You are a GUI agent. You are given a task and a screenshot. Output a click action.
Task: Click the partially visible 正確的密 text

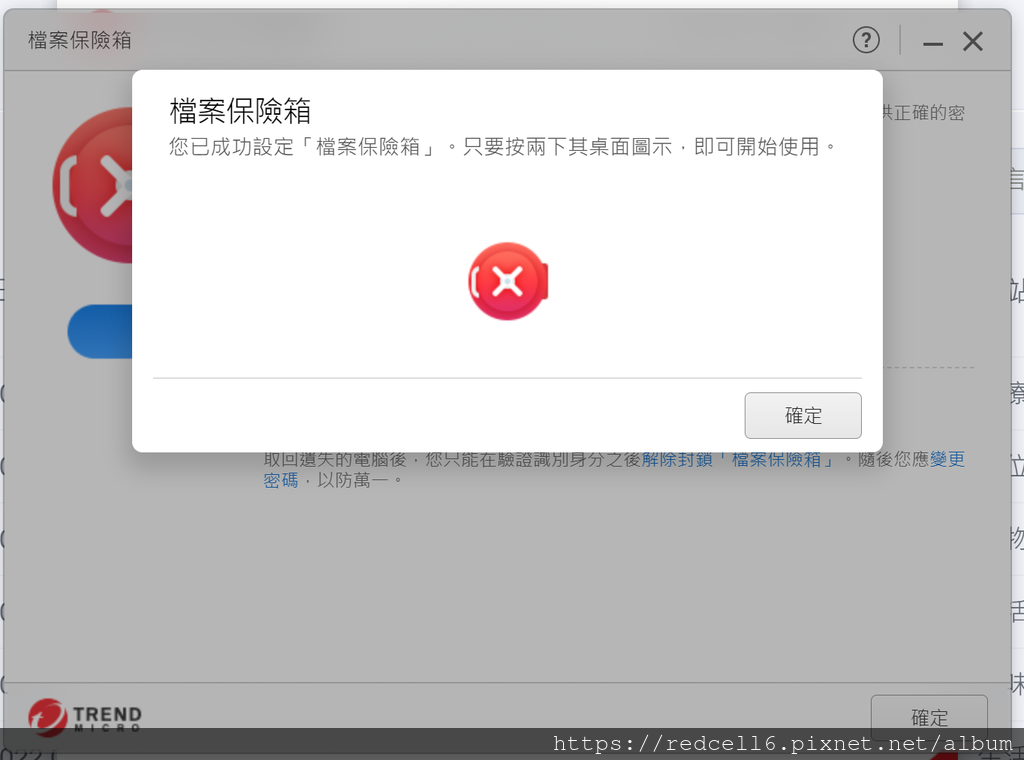coord(923,113)
